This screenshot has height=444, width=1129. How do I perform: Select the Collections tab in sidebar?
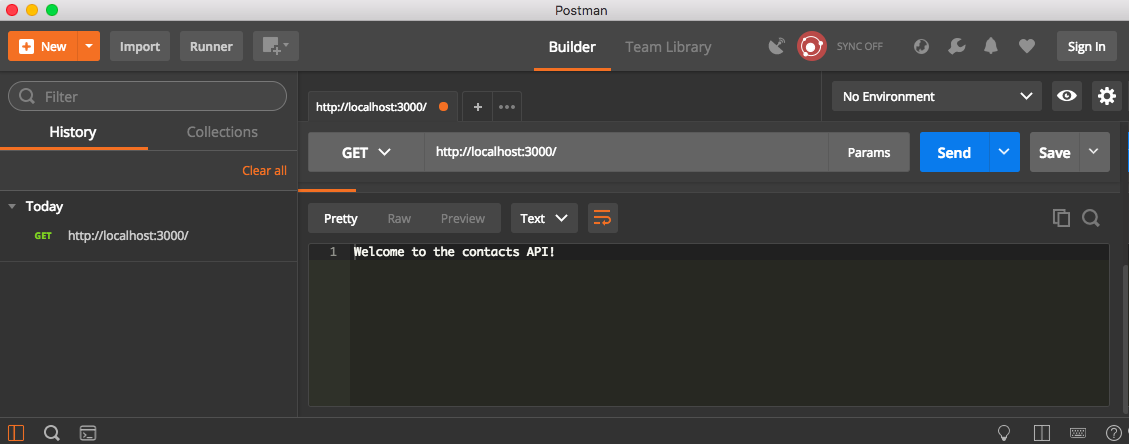coord(222,132)
